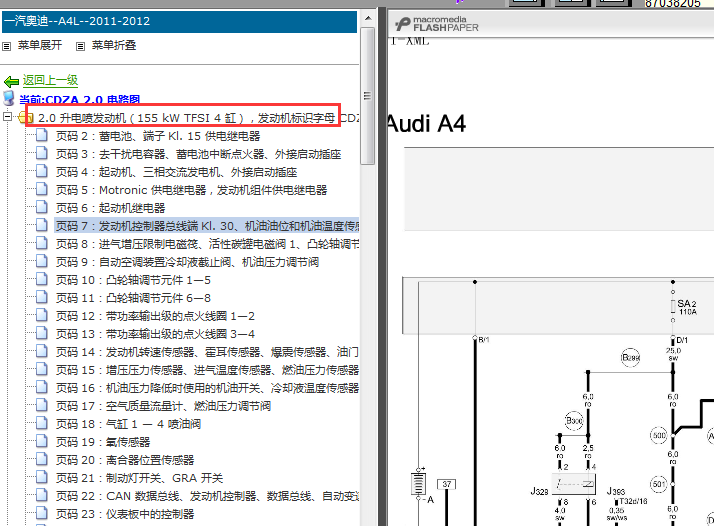This screenshot has height=526, width=714.
Task: Select 页码 7 发动机控制器总线端 page
Action: click(207, 226)
